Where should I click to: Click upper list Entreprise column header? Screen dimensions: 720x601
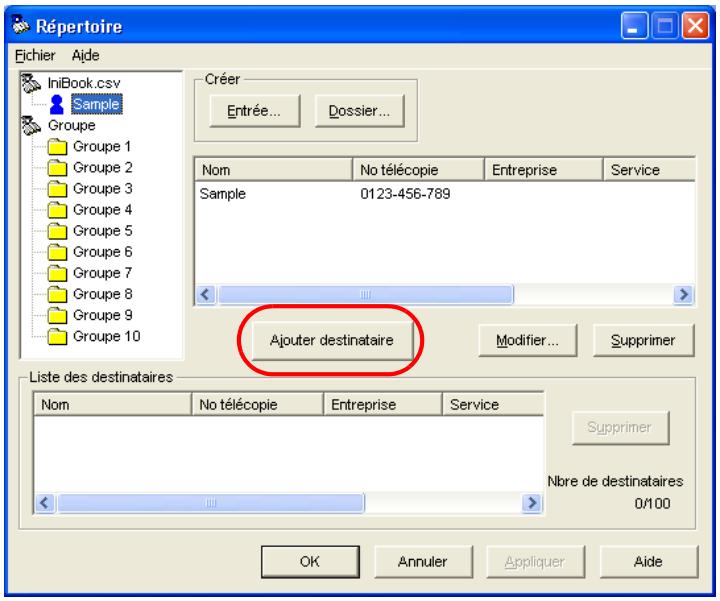pyautogui.click(x=544, y=170)
